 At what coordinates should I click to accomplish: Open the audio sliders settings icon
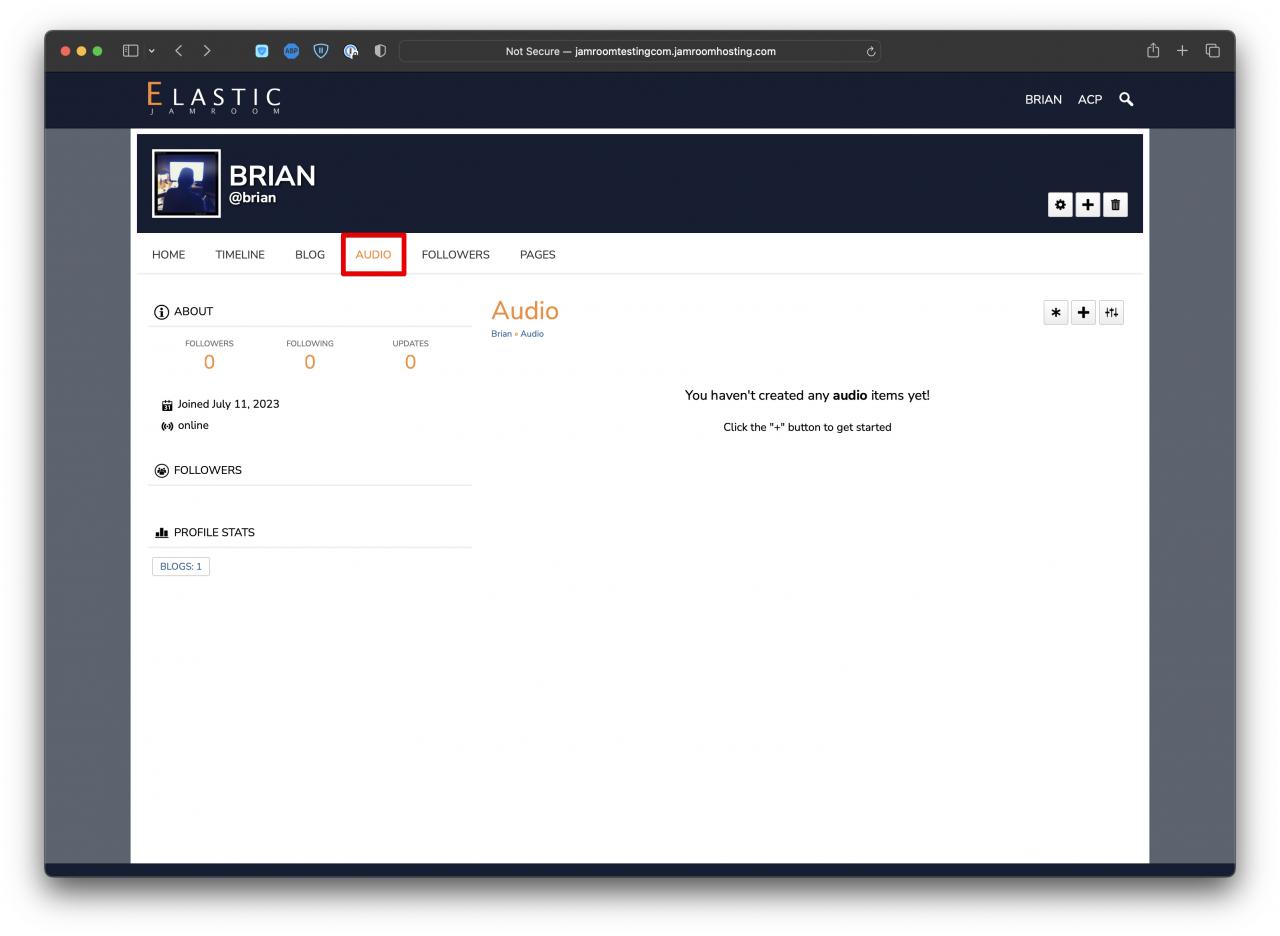coord(1111,313)
